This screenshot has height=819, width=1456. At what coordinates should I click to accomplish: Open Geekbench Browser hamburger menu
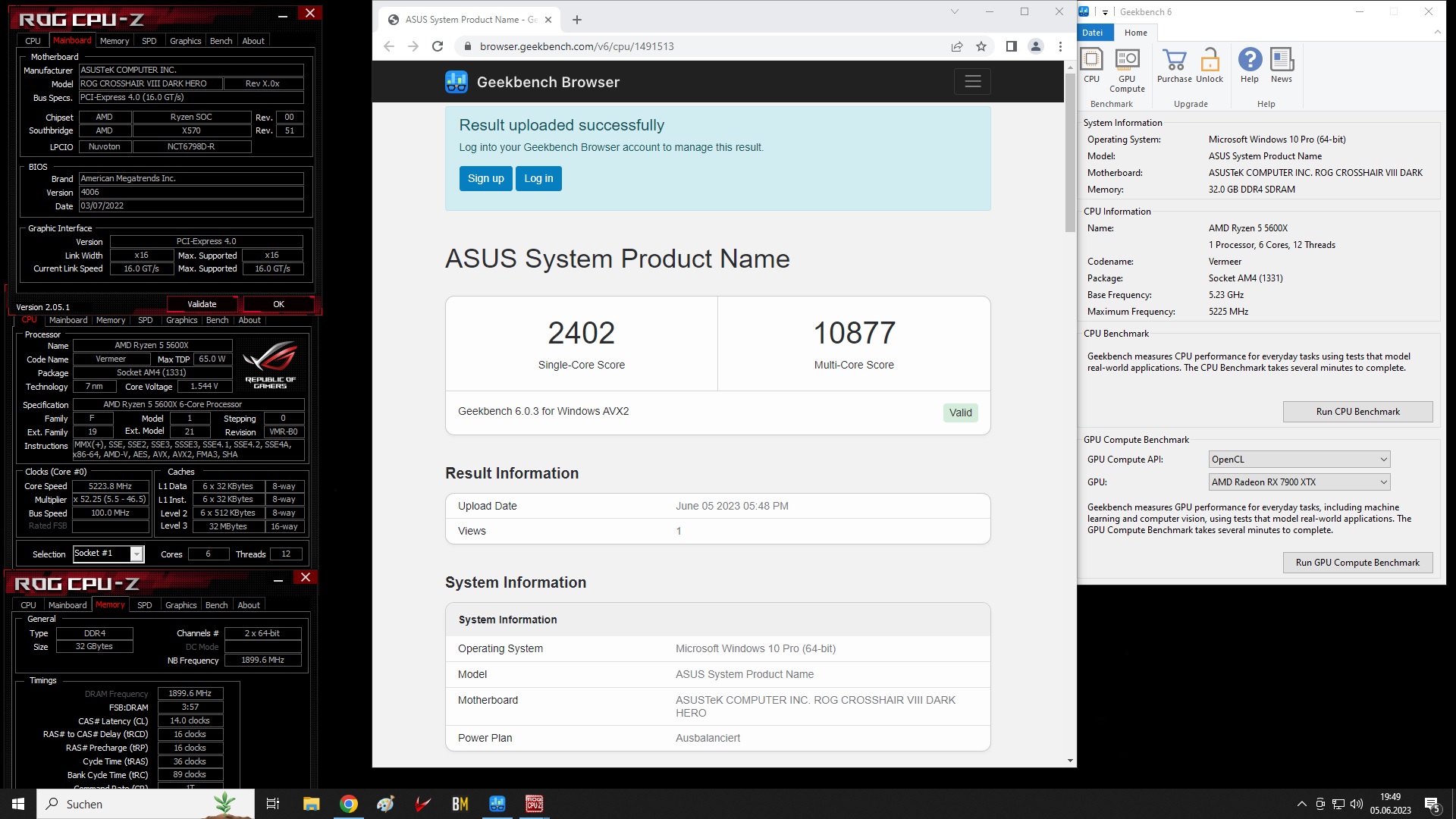(x=973, y=81)
